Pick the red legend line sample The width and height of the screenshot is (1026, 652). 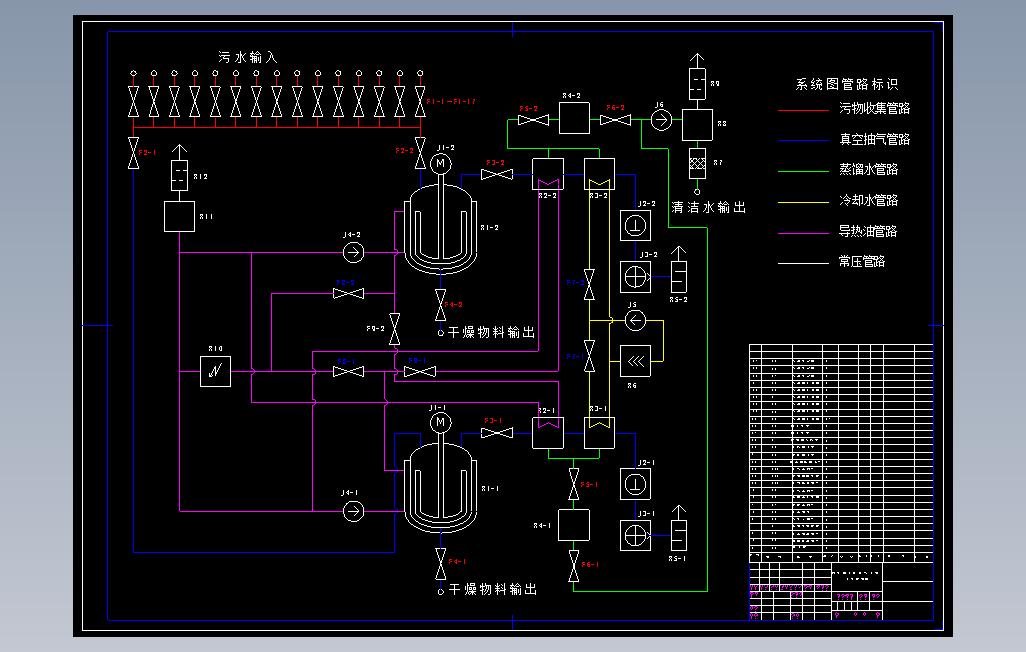click(804, 111)
